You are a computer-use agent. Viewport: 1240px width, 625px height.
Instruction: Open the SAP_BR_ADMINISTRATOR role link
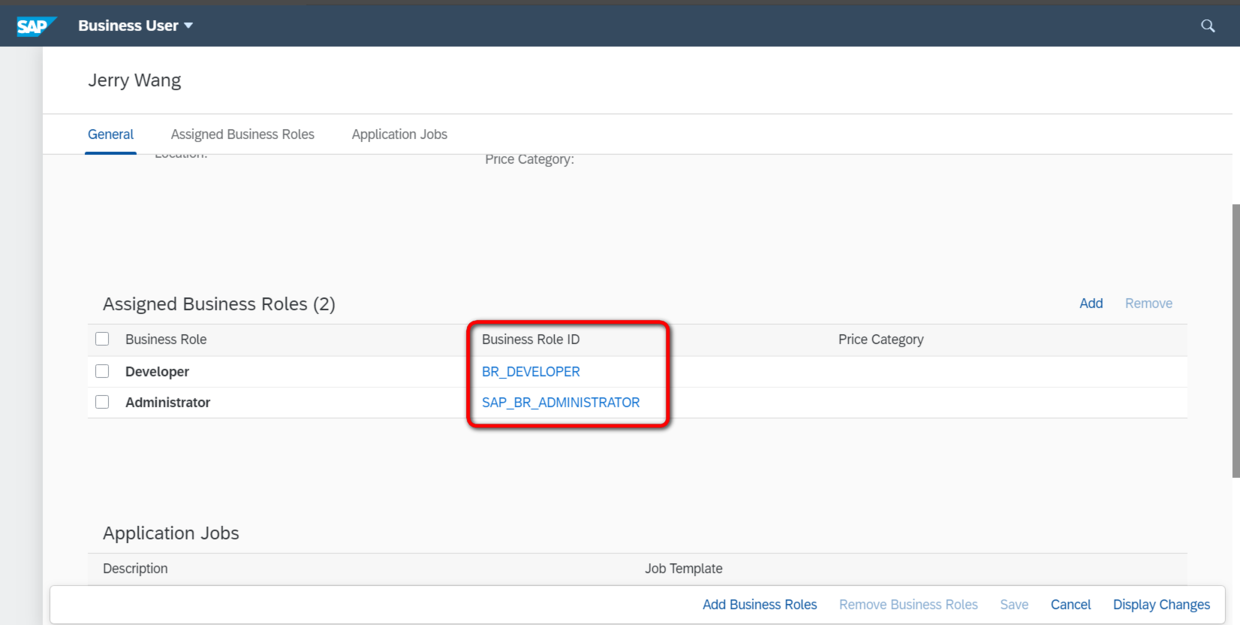click(561, 402)
